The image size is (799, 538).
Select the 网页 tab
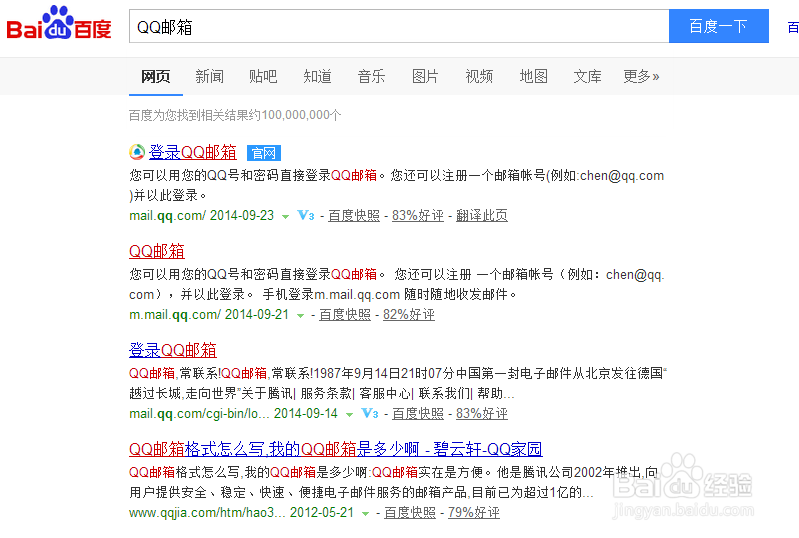pos(155,76)
